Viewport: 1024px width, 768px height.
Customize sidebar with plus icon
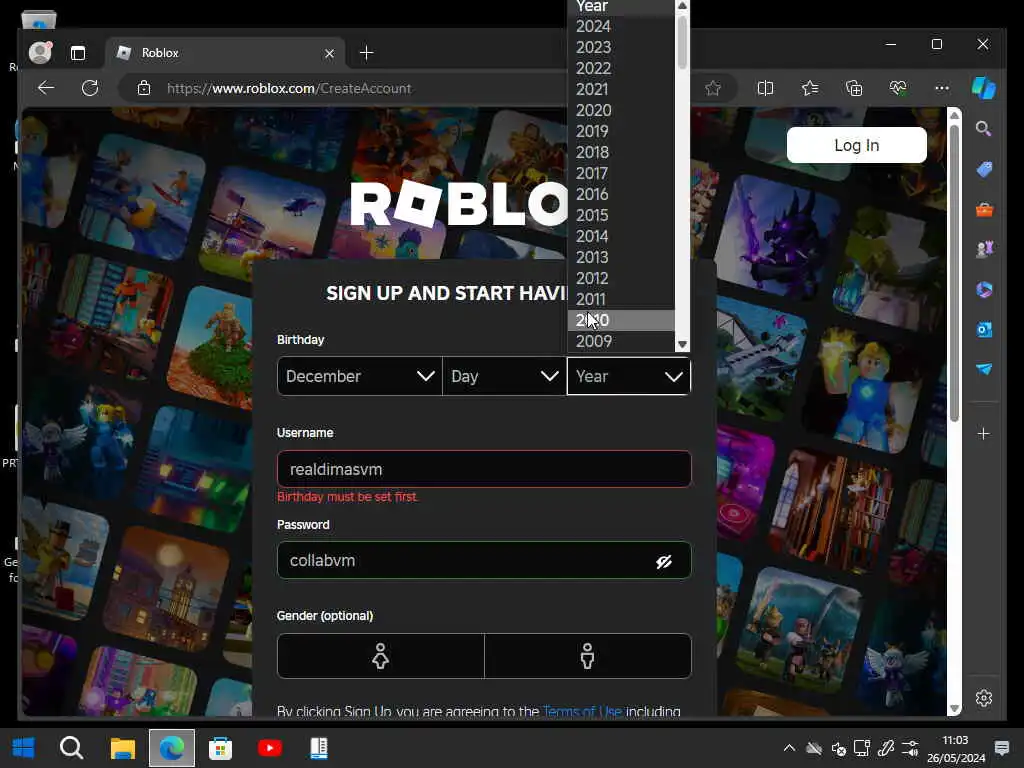[x=984, y=434]
